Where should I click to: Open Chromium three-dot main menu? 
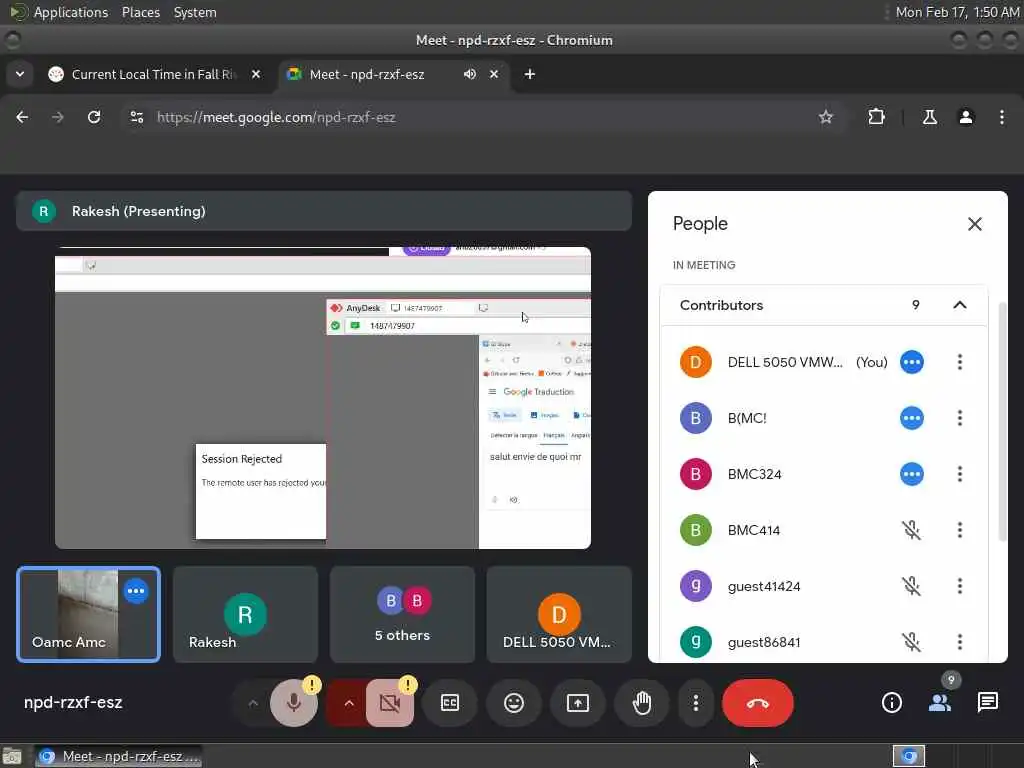1002,117
